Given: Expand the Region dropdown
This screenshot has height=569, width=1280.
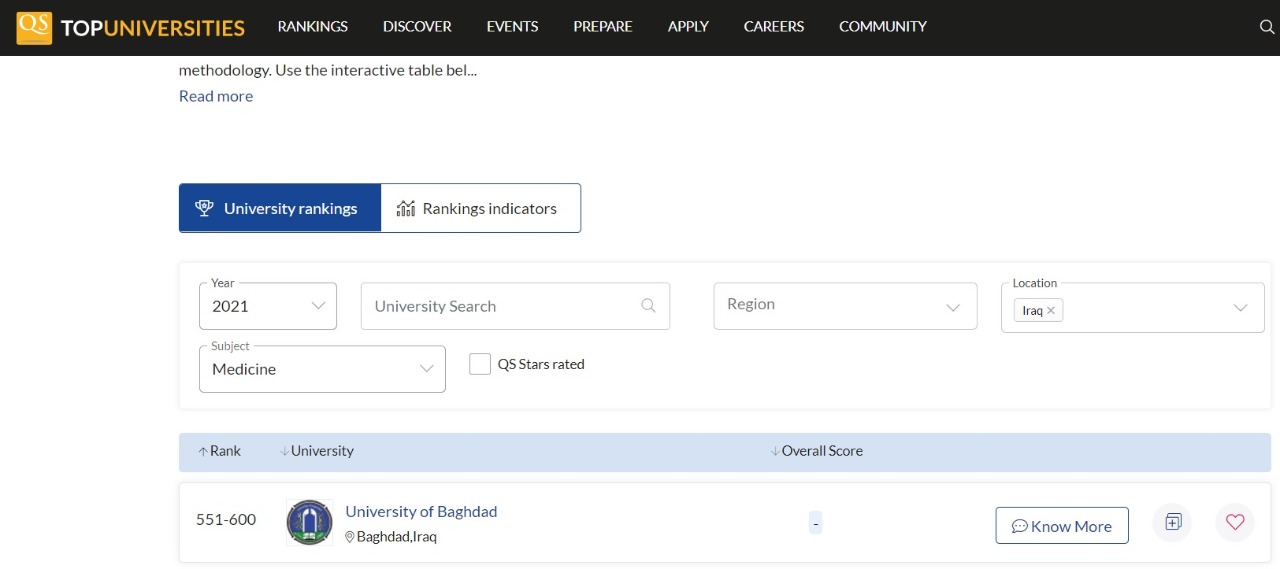Looking at the screenshot, I should (x=845, y=305).
